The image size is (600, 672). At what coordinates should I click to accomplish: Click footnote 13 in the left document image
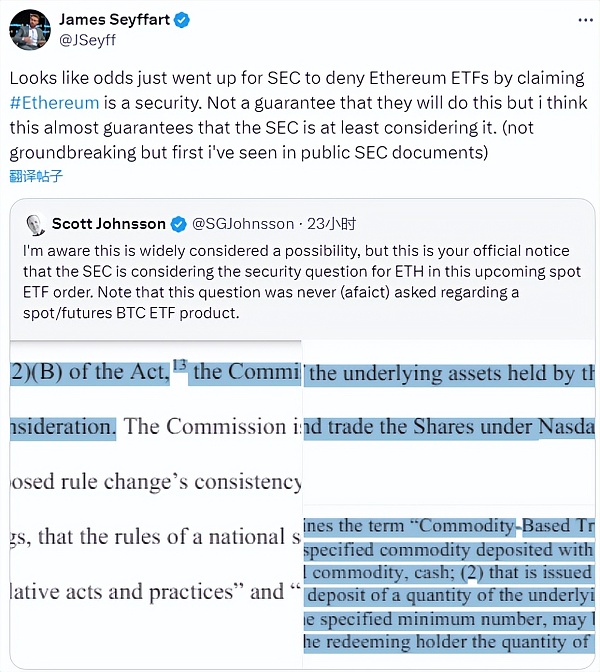(179, 365)
